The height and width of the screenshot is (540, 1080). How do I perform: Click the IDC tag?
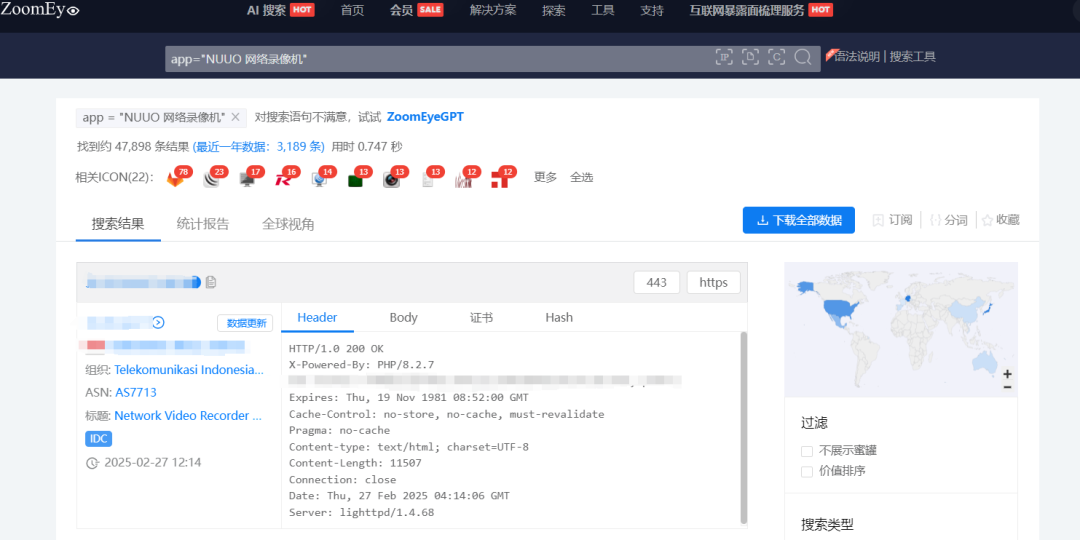[x=98, y=439]
